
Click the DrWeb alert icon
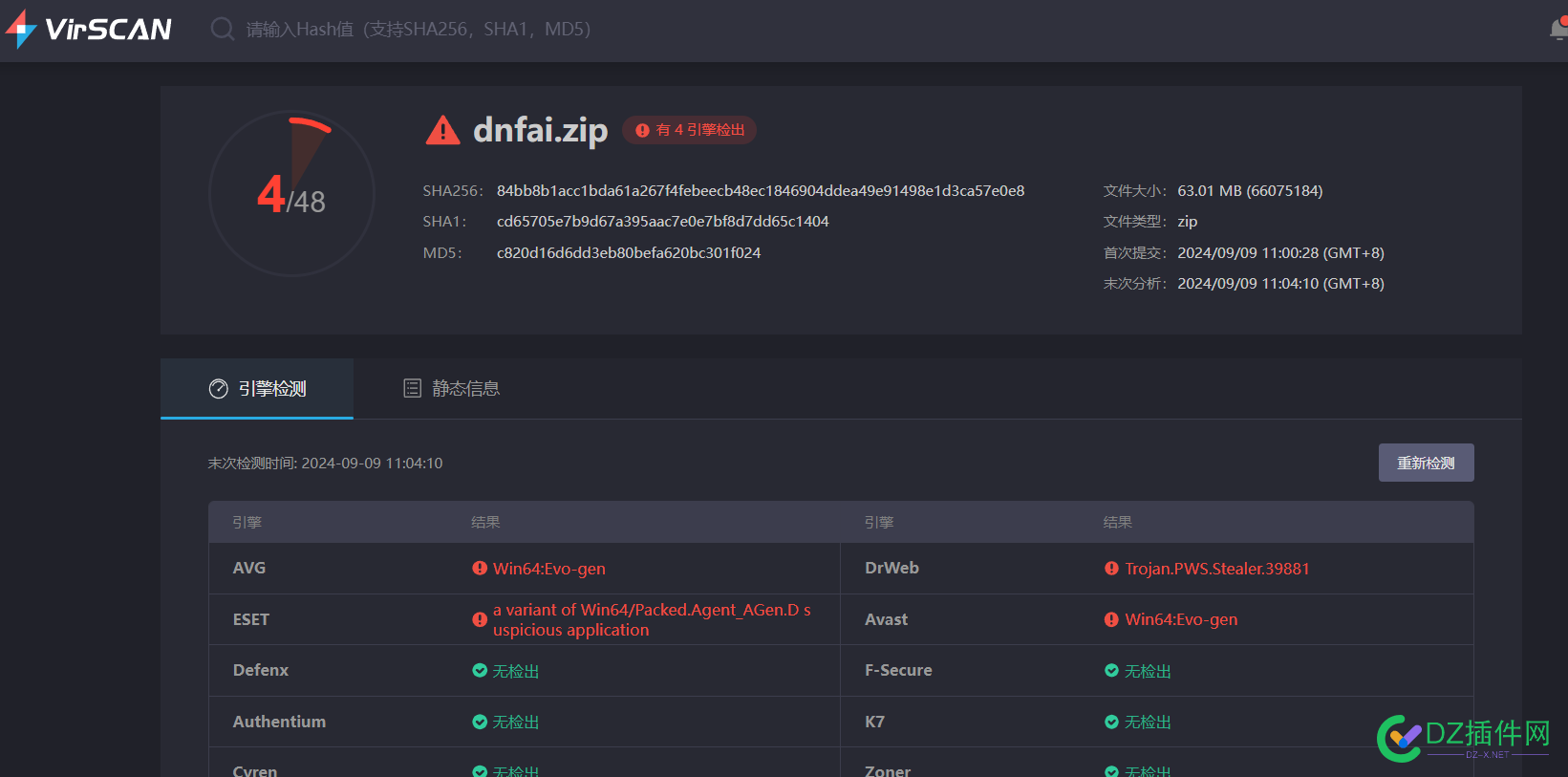pyautogui.click(x=1111, y=568)
